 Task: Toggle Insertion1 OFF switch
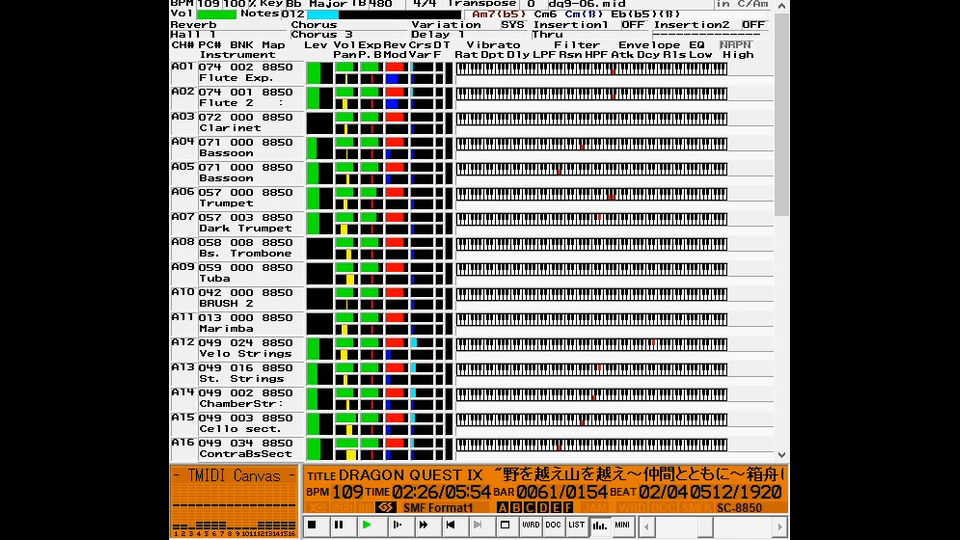pyautogui.click(x=633, y=24)
